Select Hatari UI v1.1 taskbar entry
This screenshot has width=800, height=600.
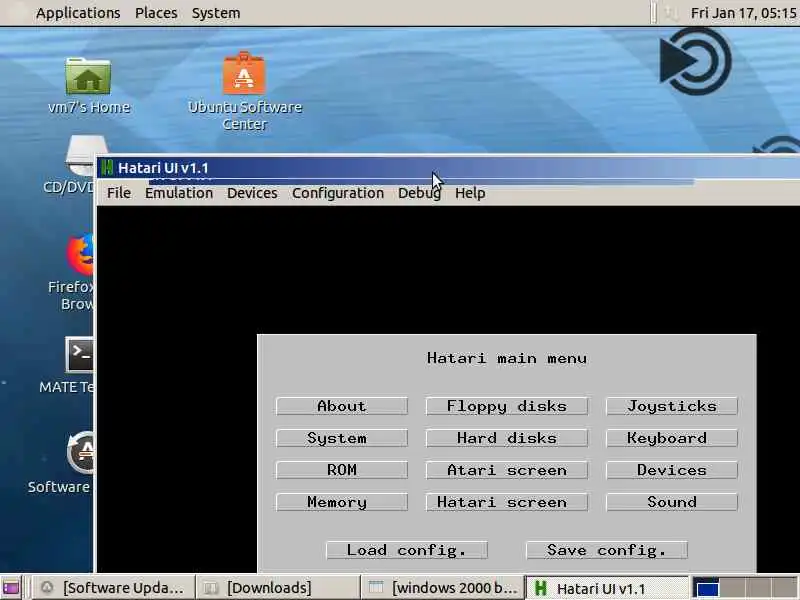[x=607, y=588]
